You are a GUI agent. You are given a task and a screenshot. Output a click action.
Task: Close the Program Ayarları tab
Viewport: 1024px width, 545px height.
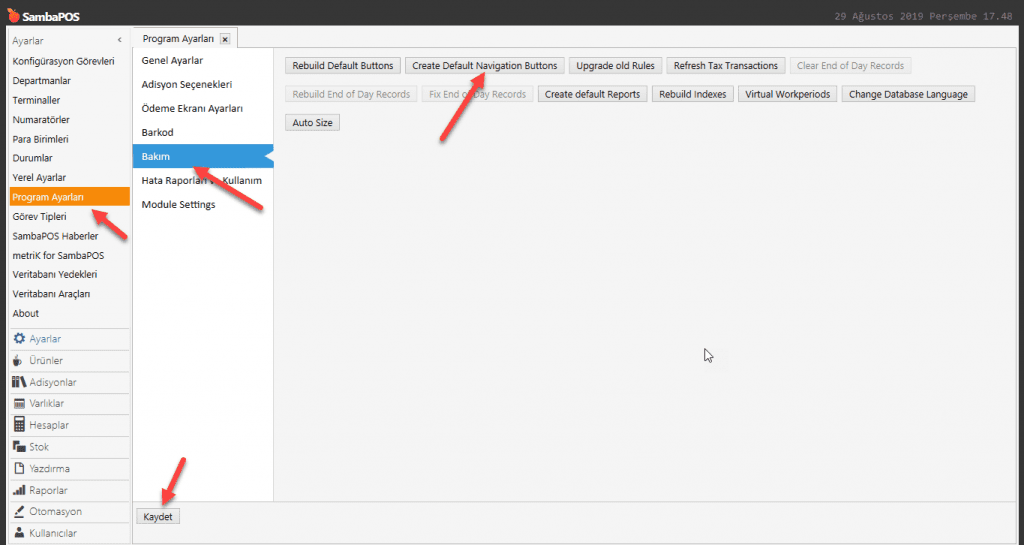[225, 39]
